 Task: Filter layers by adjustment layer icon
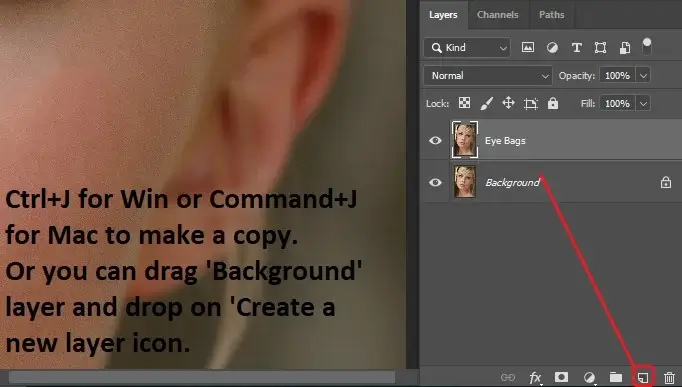click(x=552, y=47)
